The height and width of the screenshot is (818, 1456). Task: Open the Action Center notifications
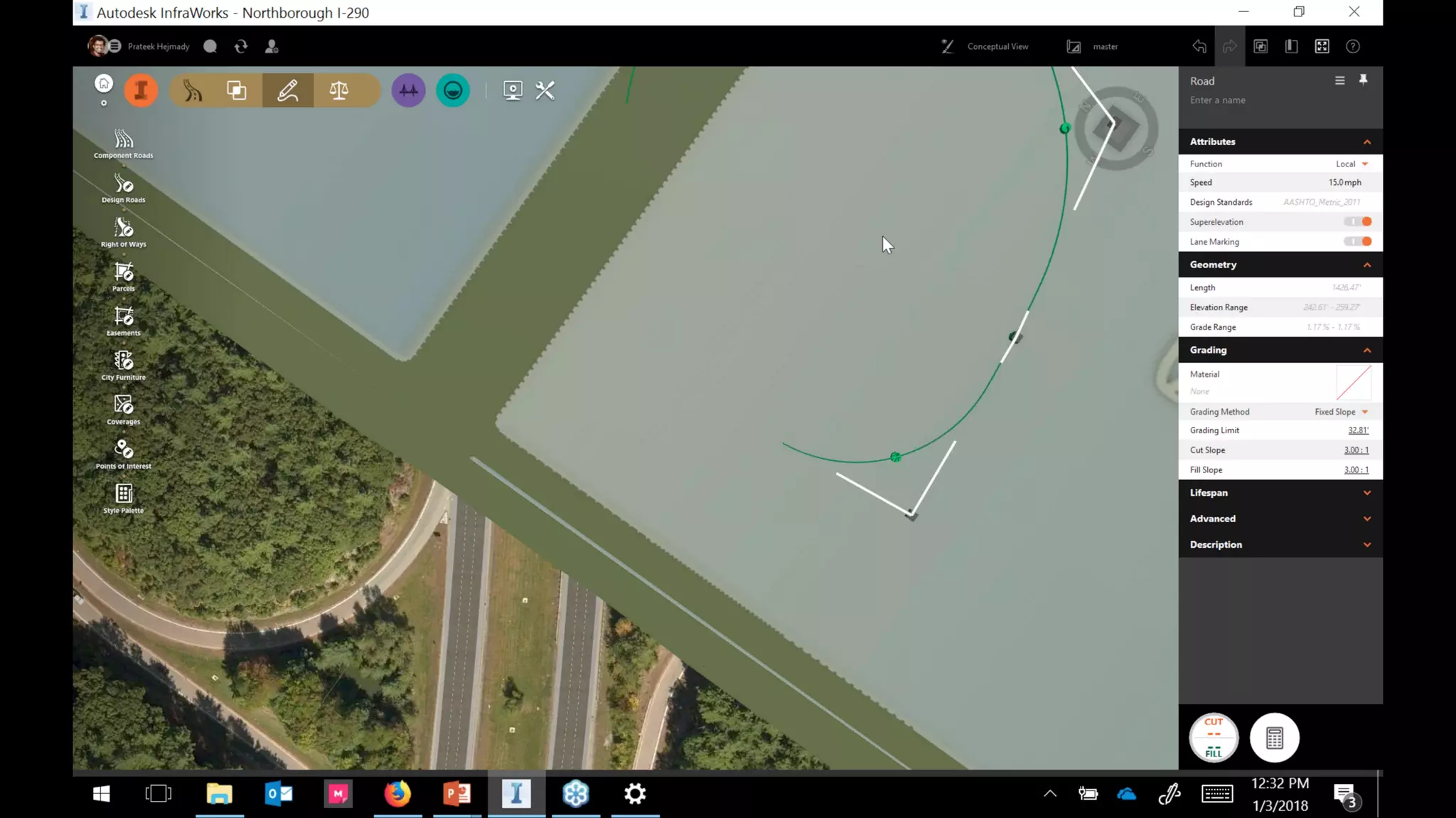pos(1345,795)
